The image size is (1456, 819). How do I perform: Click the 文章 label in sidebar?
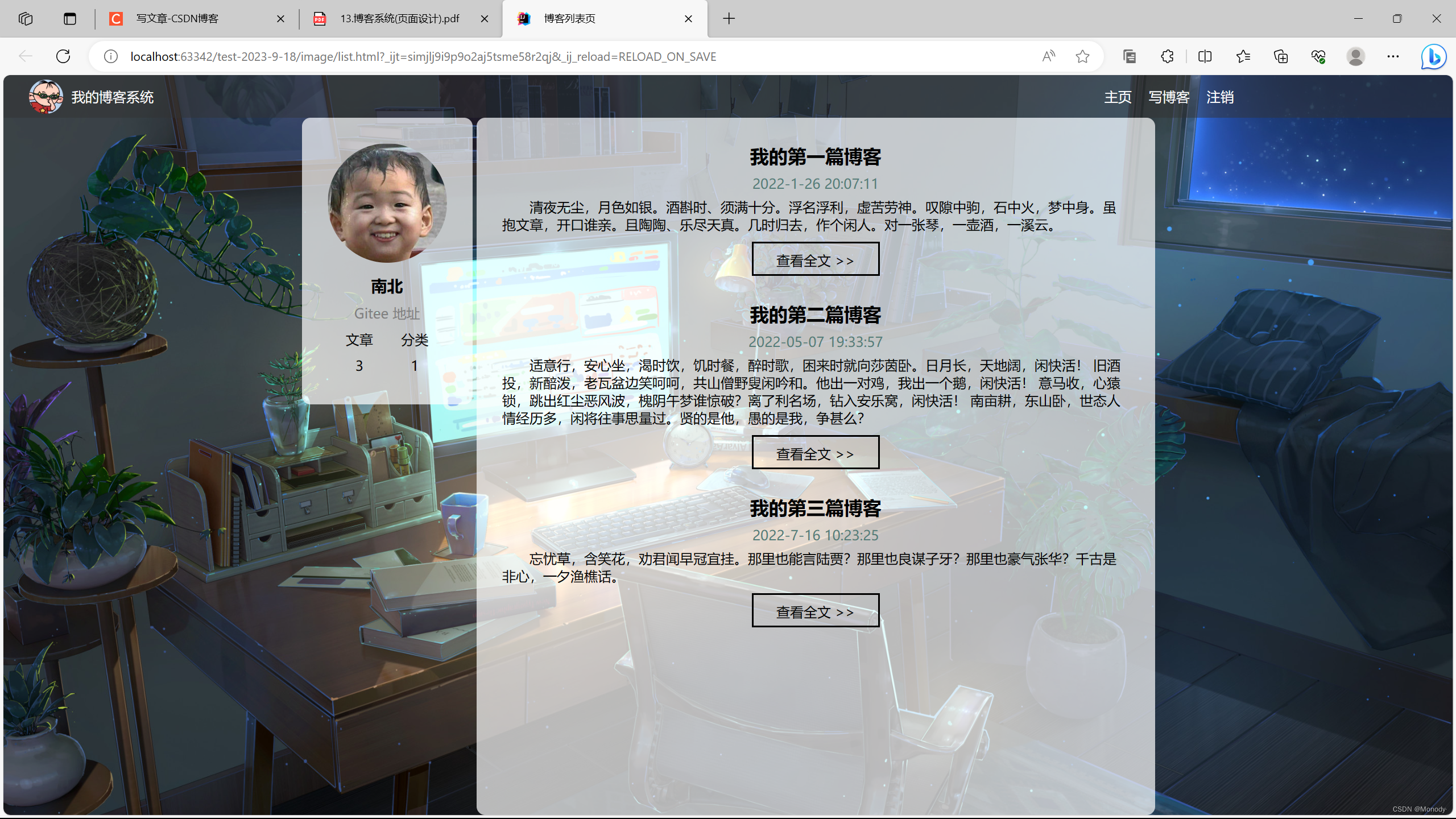359,340
